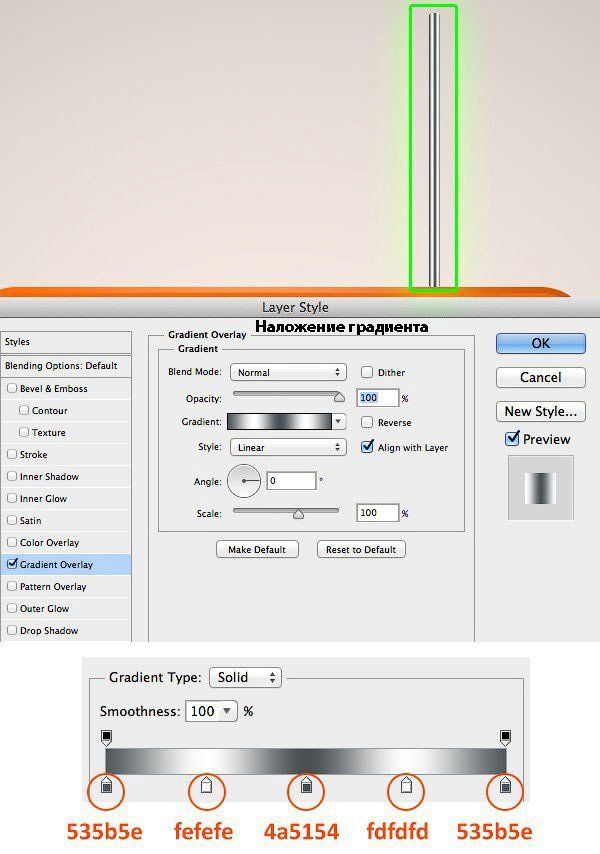Enable the Outer Glow checkbox
Viewport: 600px width, 854px height.
click(x=12, y=608)
